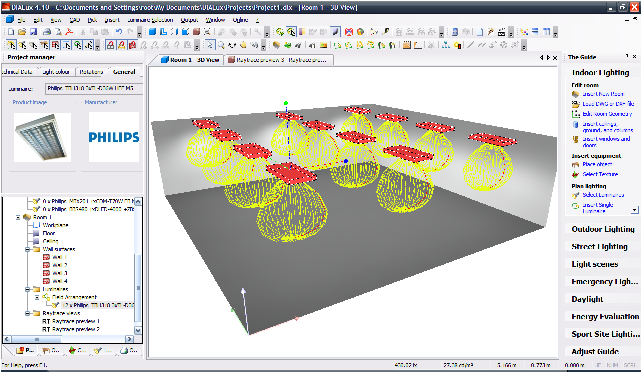
Task: Collapse the Room 1 tree node
Action: point(18,217)
